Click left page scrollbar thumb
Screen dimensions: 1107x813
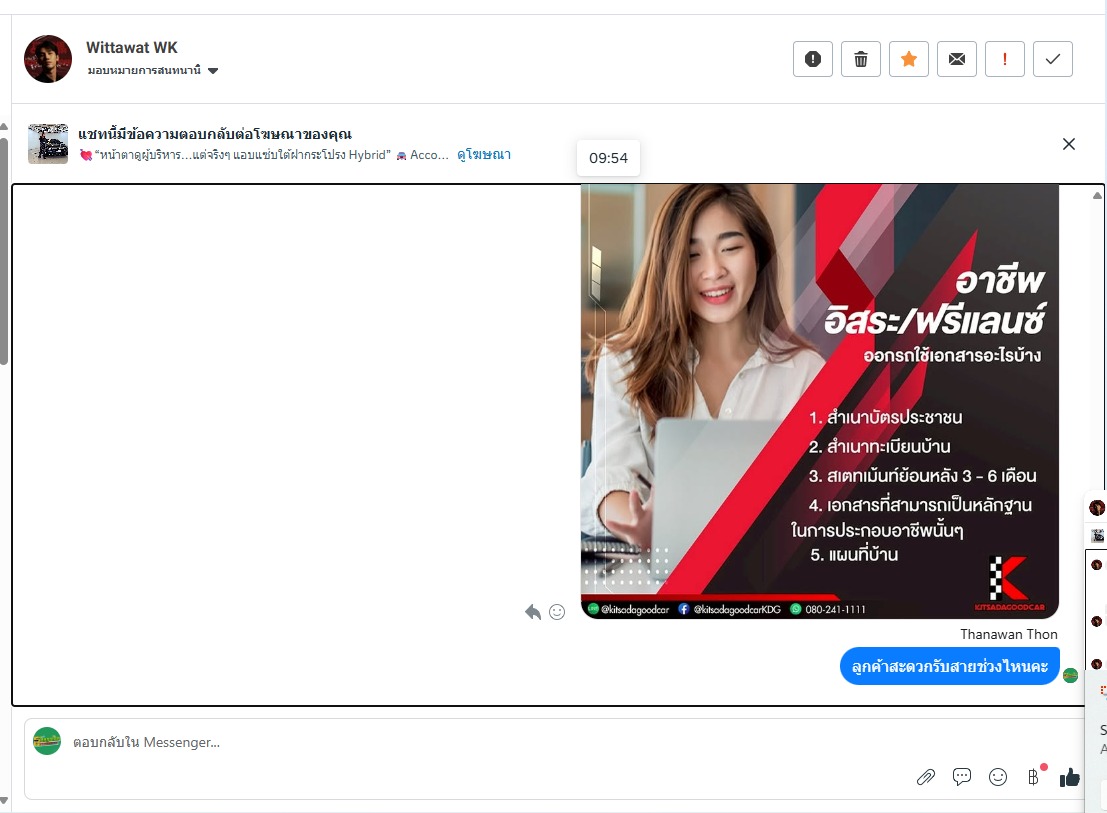4,251
